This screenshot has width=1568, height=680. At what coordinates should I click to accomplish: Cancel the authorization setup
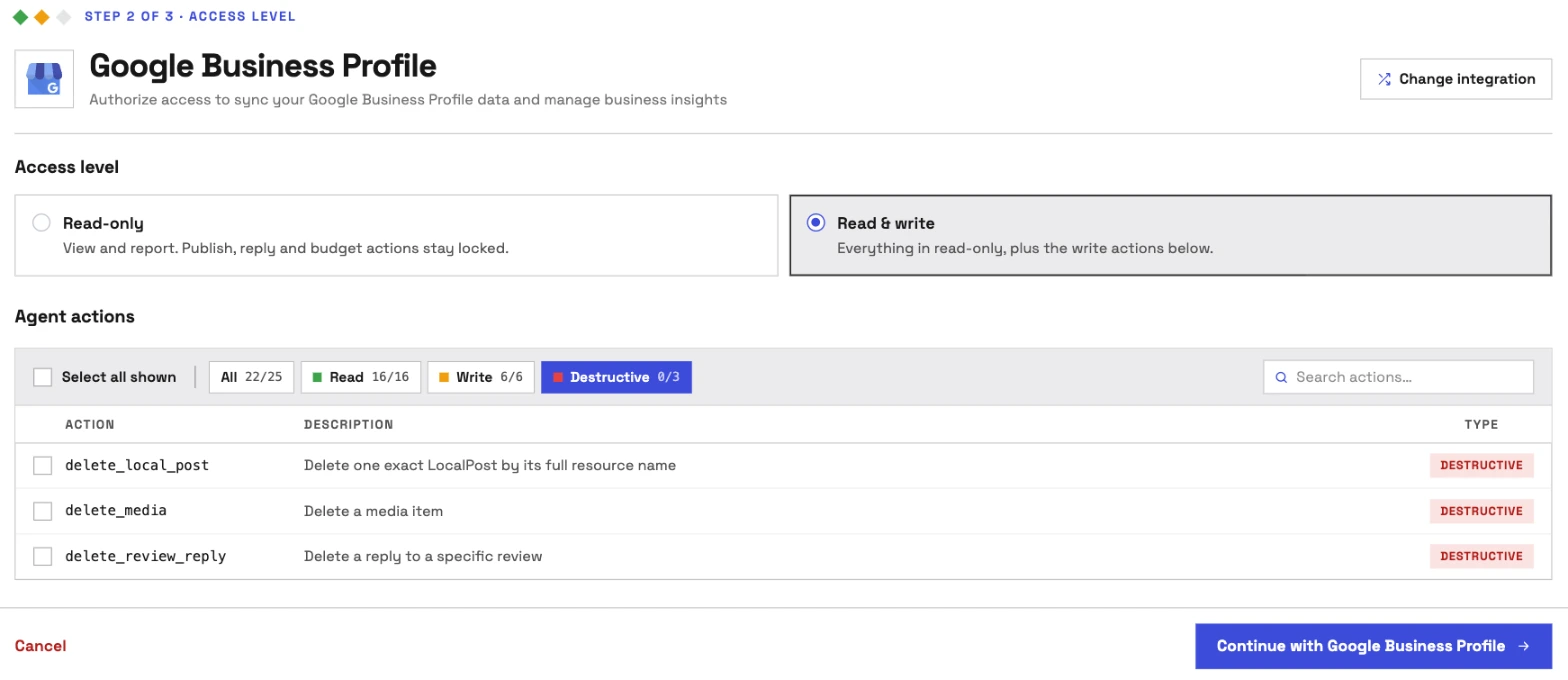point(40,646)
